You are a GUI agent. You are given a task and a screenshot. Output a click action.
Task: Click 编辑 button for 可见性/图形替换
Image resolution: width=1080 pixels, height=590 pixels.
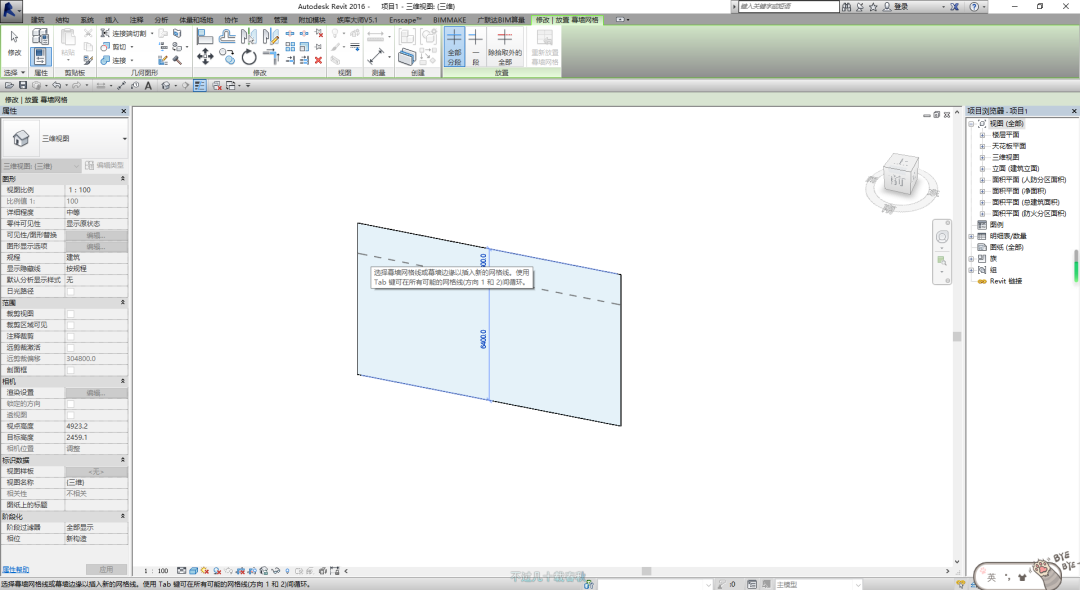pos(96,235)
